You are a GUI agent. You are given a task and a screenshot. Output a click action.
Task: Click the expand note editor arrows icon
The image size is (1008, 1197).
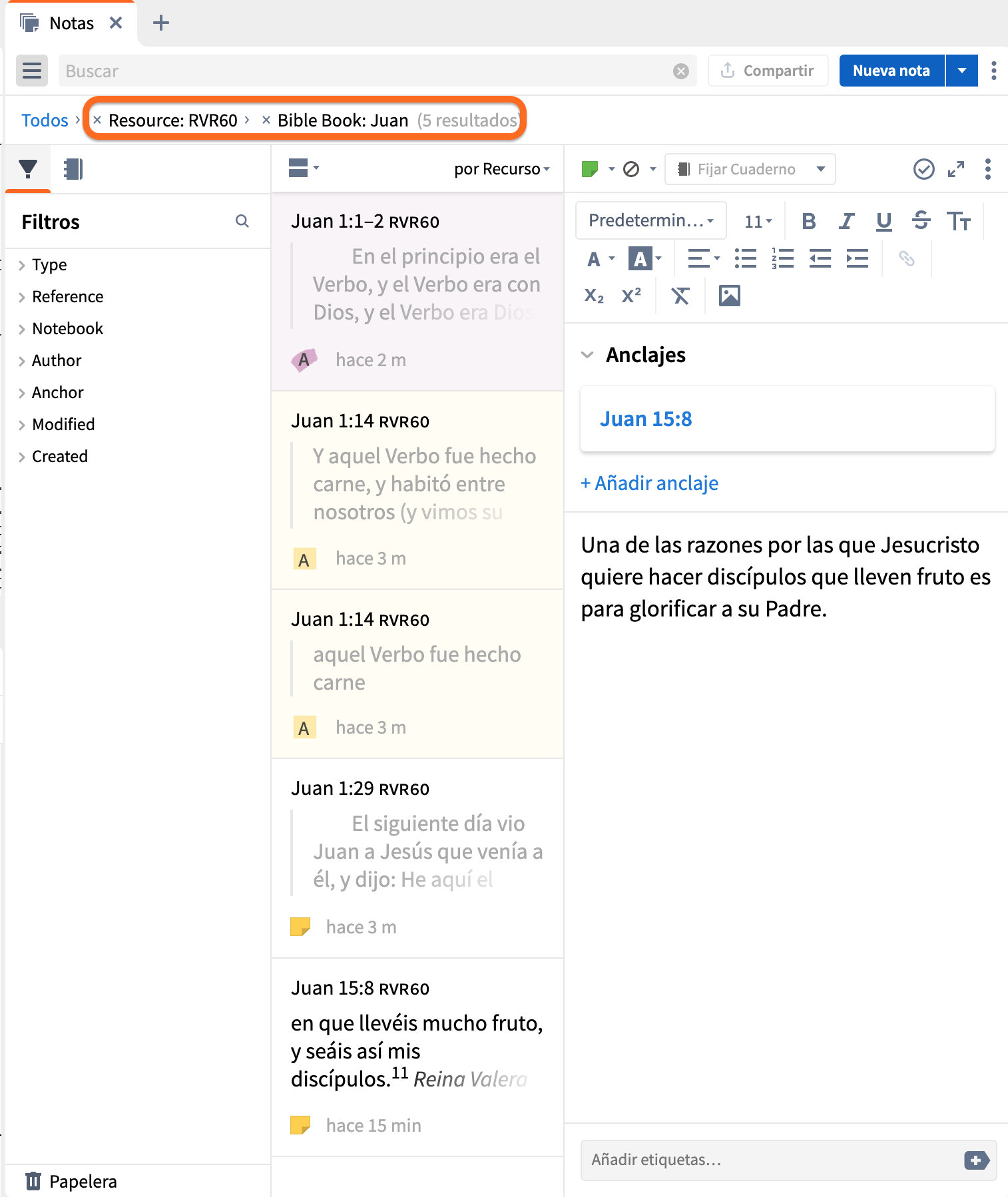[x=956, y=169]
